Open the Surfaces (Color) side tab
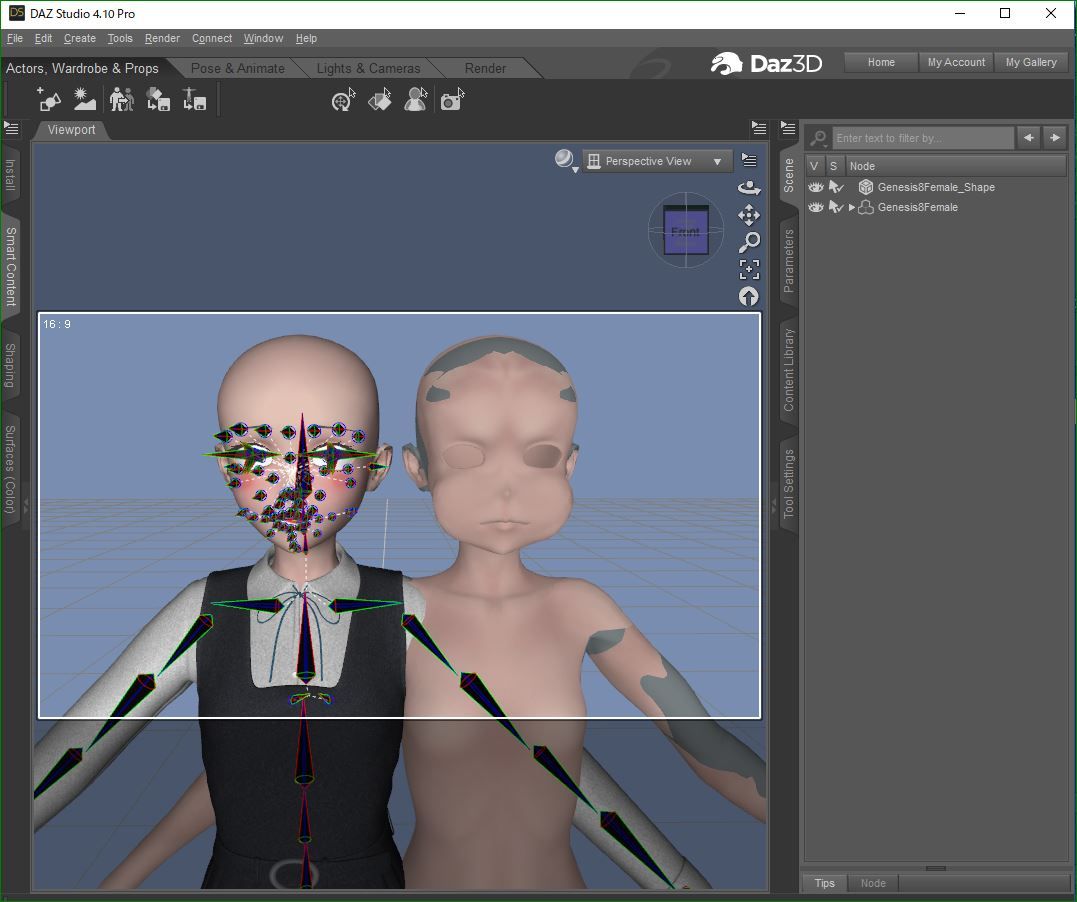Viewport: 1077px width, 902px height. [10, 469]
